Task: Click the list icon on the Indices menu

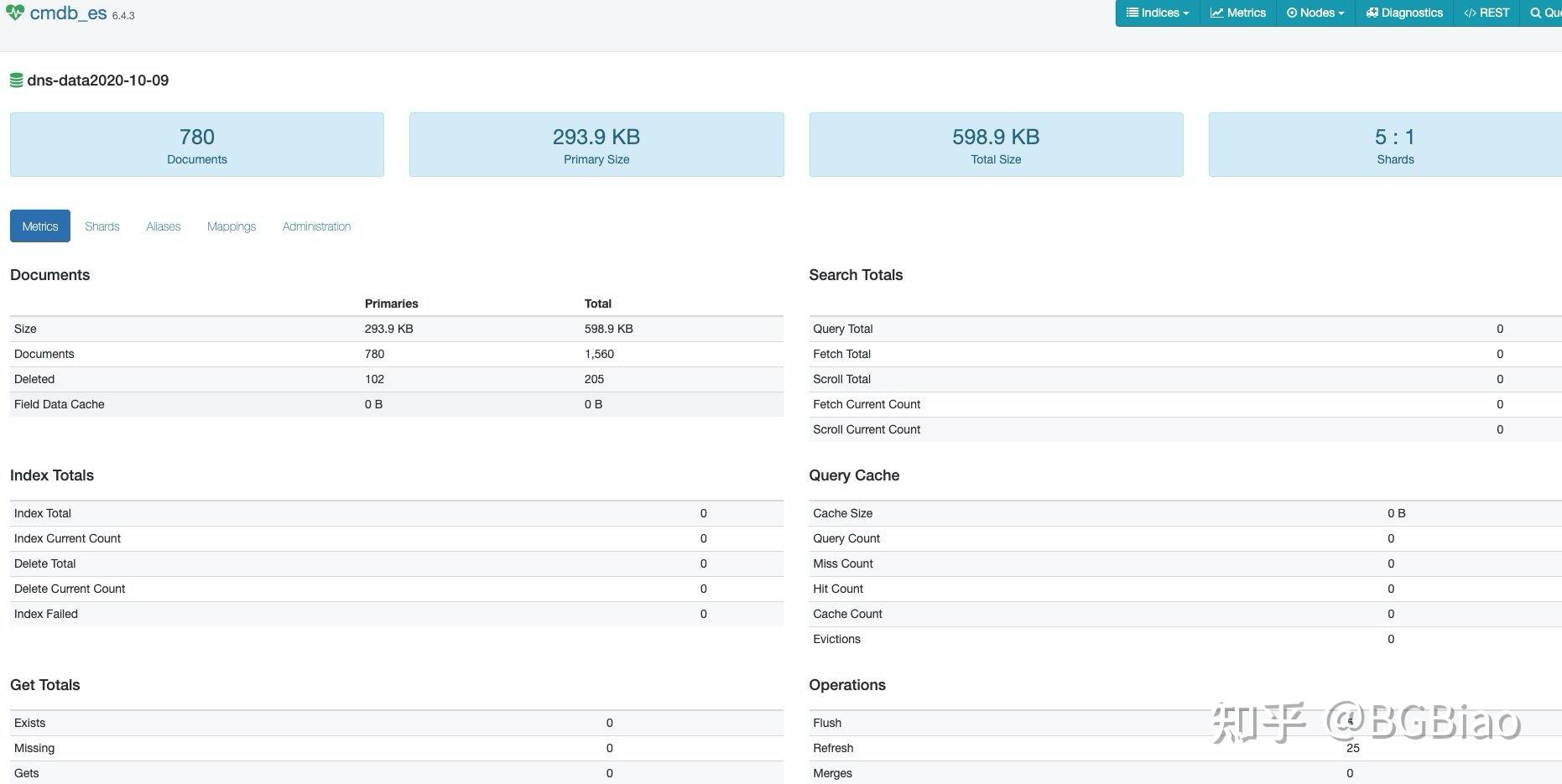Action: click(x=1134, y=13)
